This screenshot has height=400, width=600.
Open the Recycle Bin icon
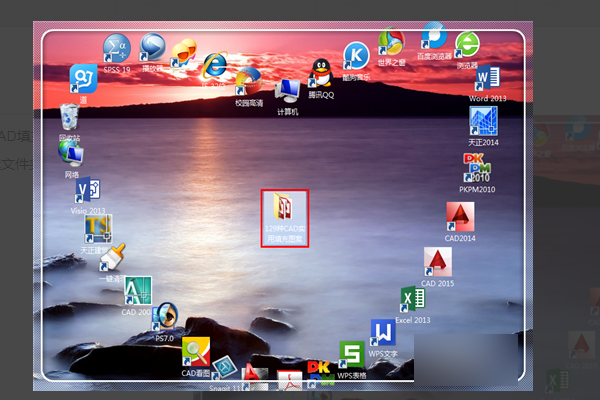(70, 116)
